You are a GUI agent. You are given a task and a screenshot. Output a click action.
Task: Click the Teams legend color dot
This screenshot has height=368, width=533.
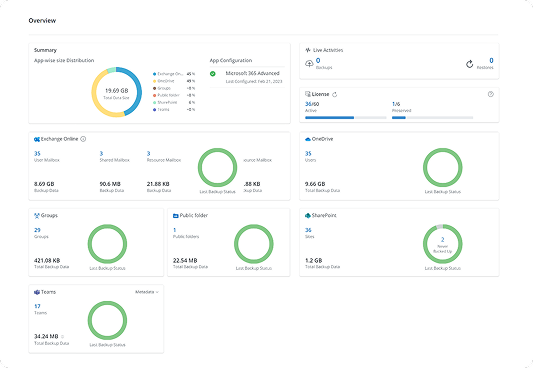(154, 110)
